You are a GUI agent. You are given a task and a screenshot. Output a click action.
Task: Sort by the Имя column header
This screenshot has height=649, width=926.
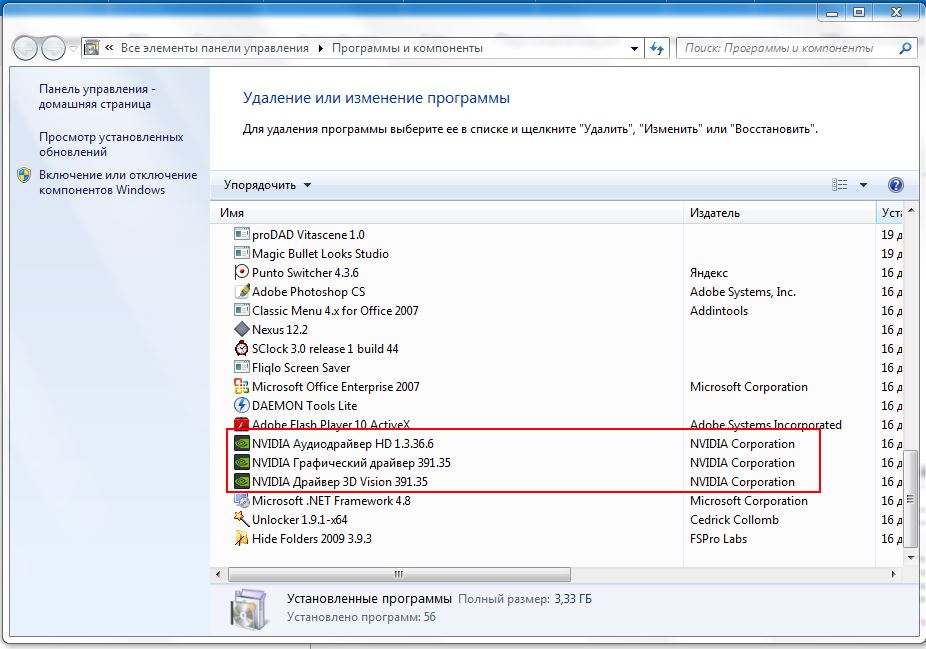(448, 213)
